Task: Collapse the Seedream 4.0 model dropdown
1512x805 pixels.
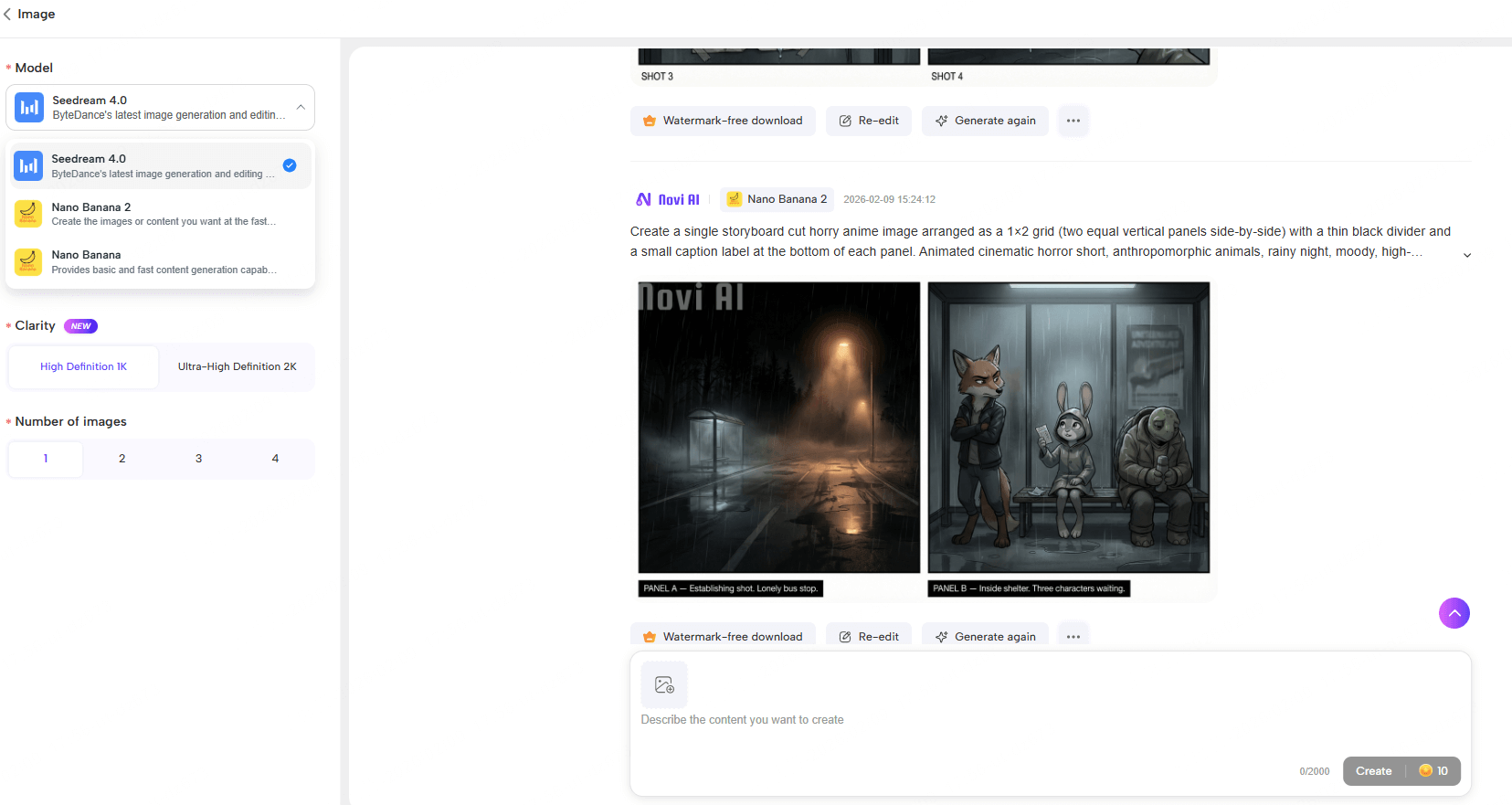Action: 301,108
